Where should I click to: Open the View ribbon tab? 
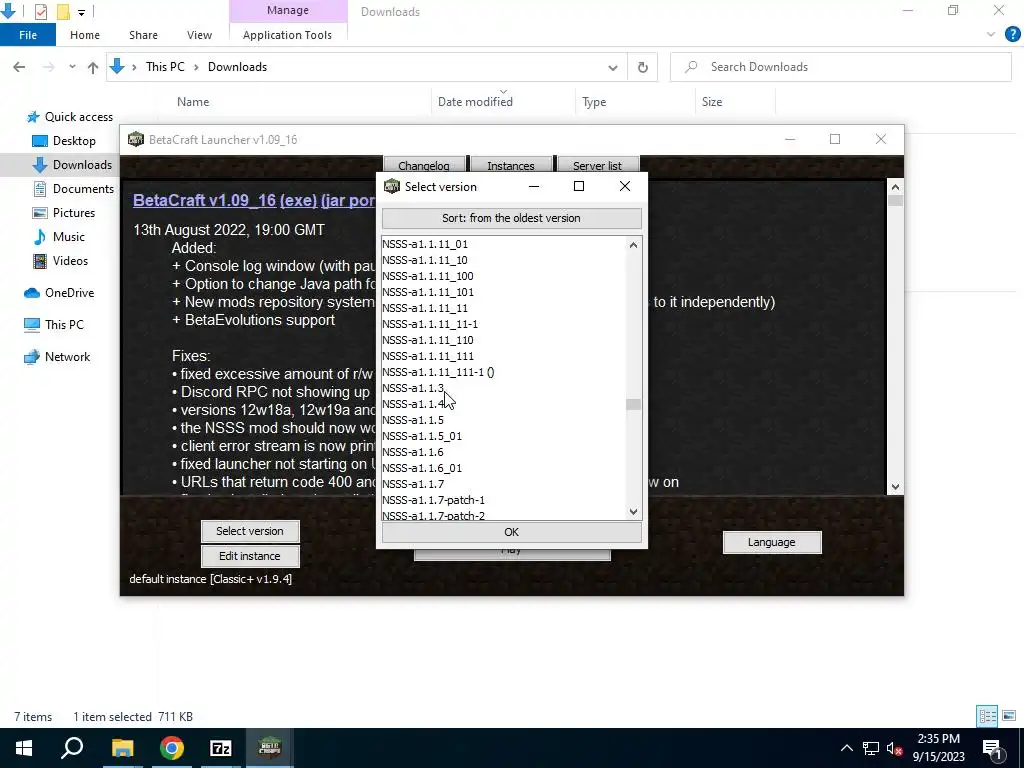pyautogui.click(x=199, y=35)
